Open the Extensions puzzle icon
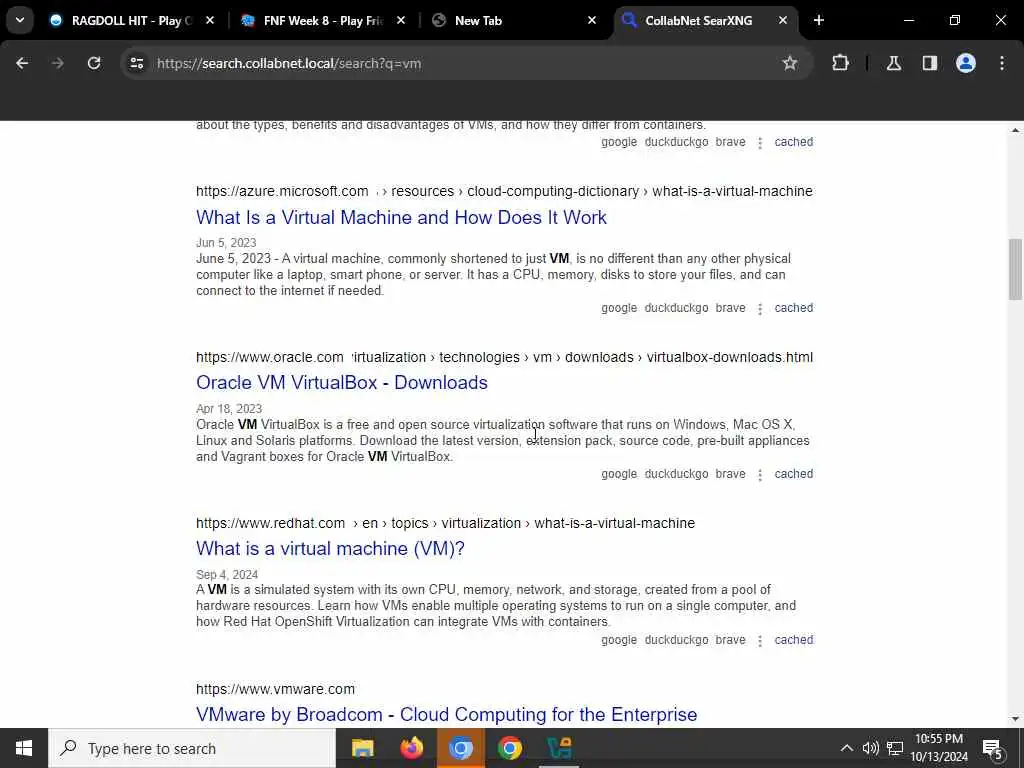This screenshot has height=768, width=1024. click(x=840, y=63)
